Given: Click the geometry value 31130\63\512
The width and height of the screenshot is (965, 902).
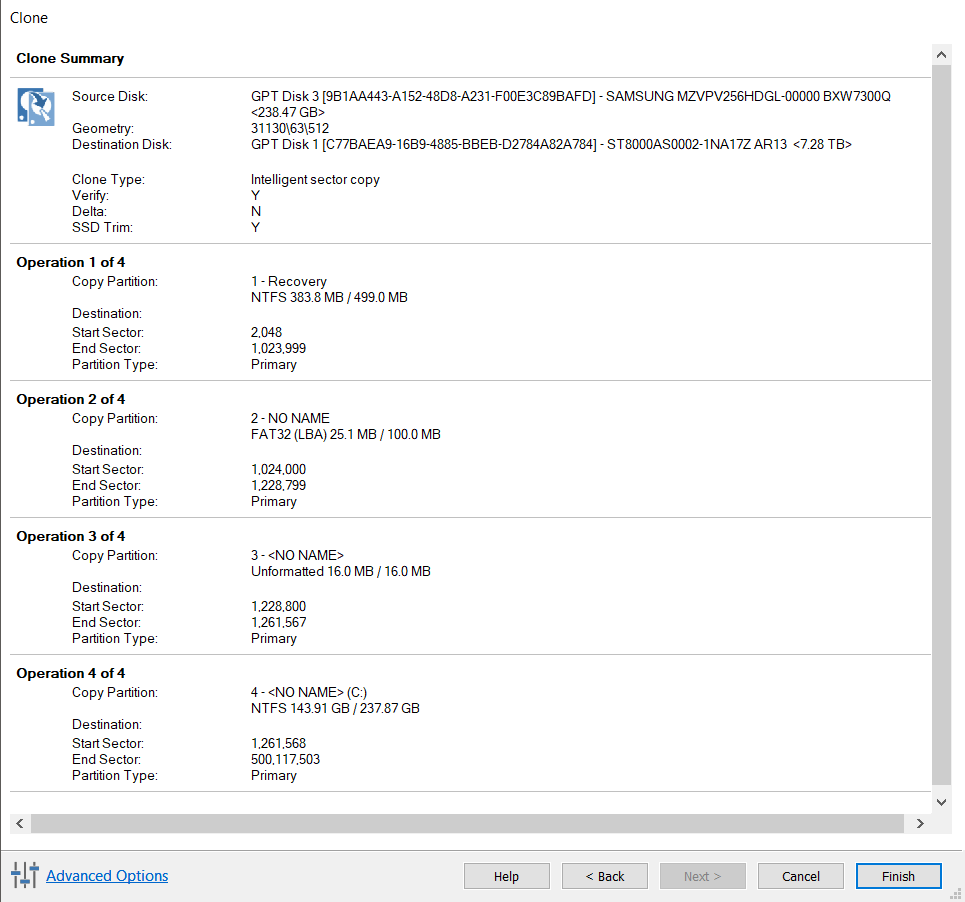Looking at the screenshot, I should coord(290,128).
